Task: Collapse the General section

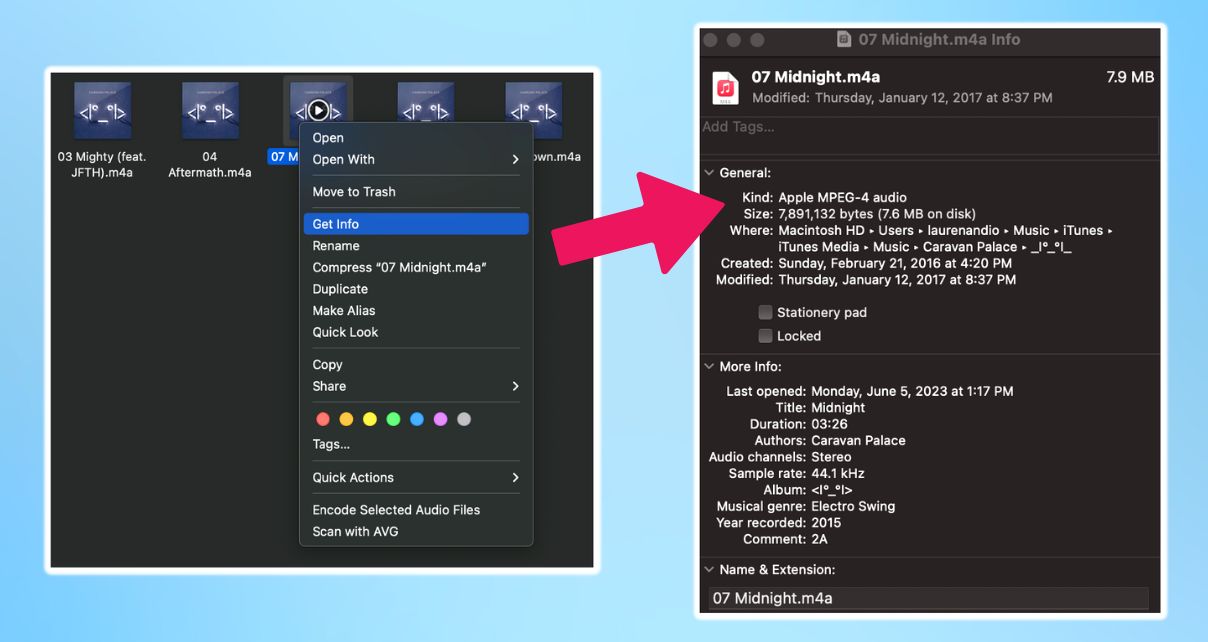Action: click(709, 172)
